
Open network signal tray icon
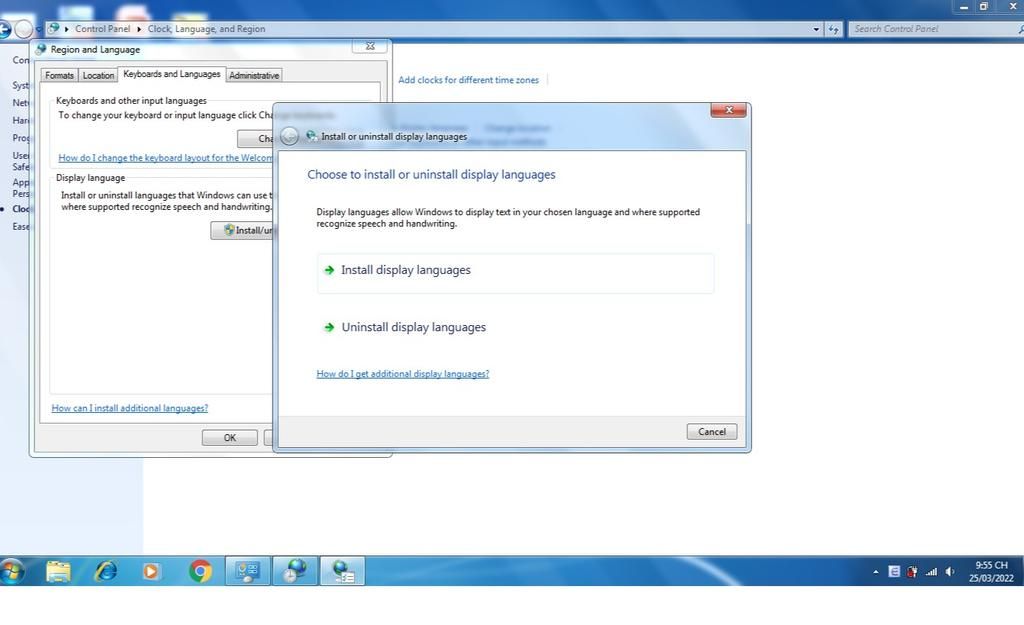click(x=931, y=572)
